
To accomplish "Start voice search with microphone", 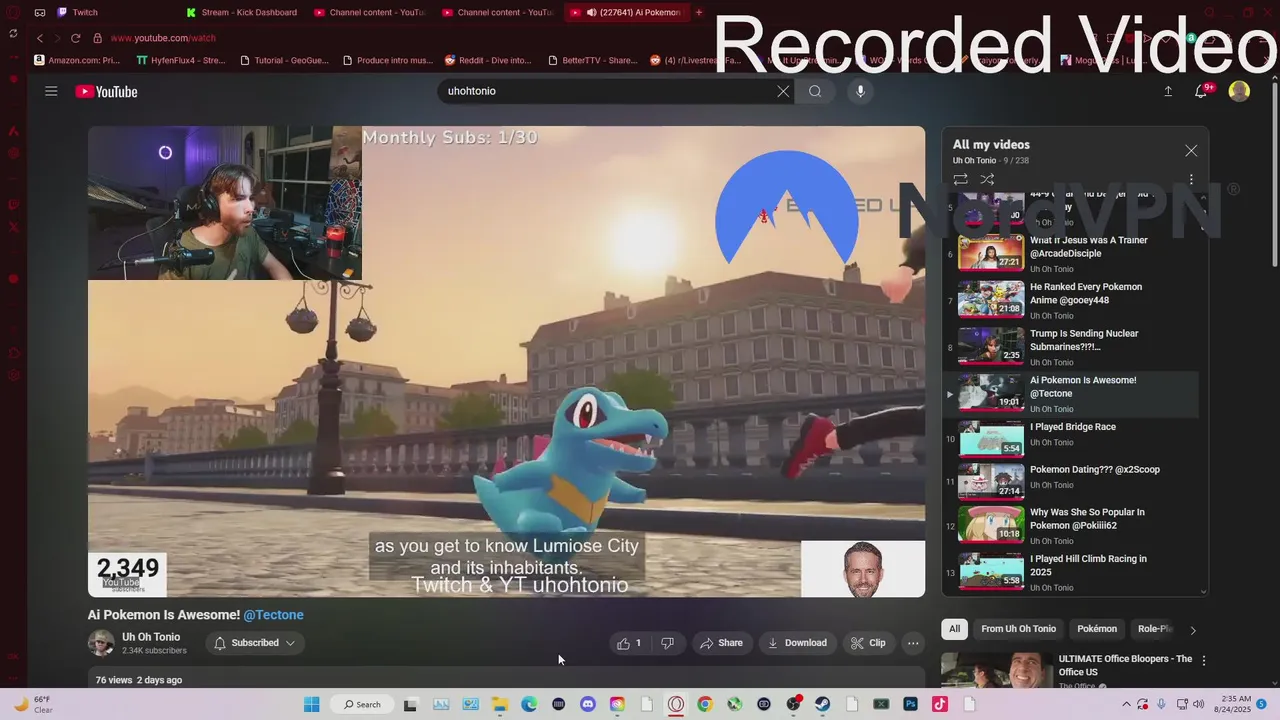I will coord(860,91).
